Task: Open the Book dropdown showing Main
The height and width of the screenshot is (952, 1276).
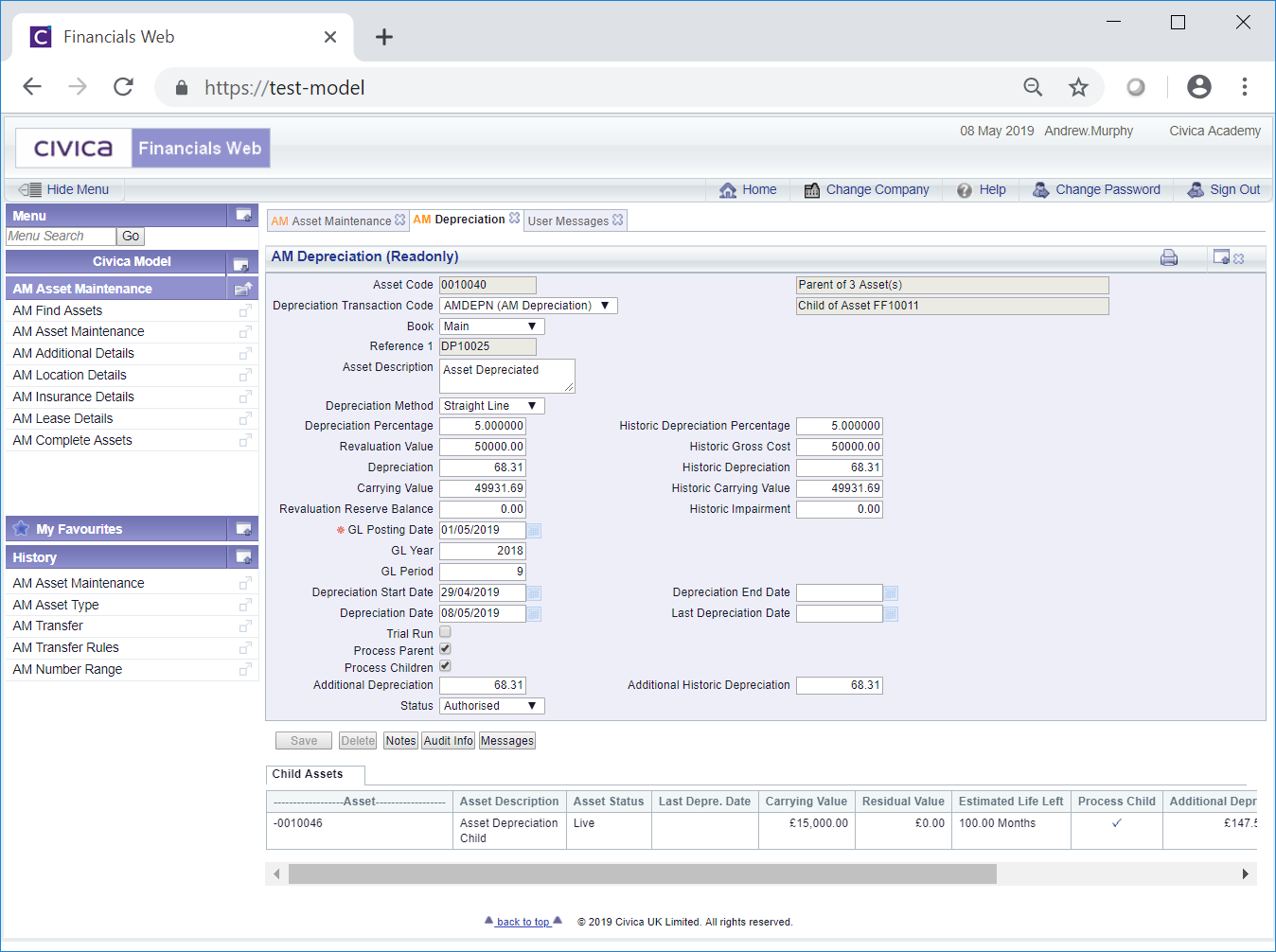Action: (x=492, y=326)
